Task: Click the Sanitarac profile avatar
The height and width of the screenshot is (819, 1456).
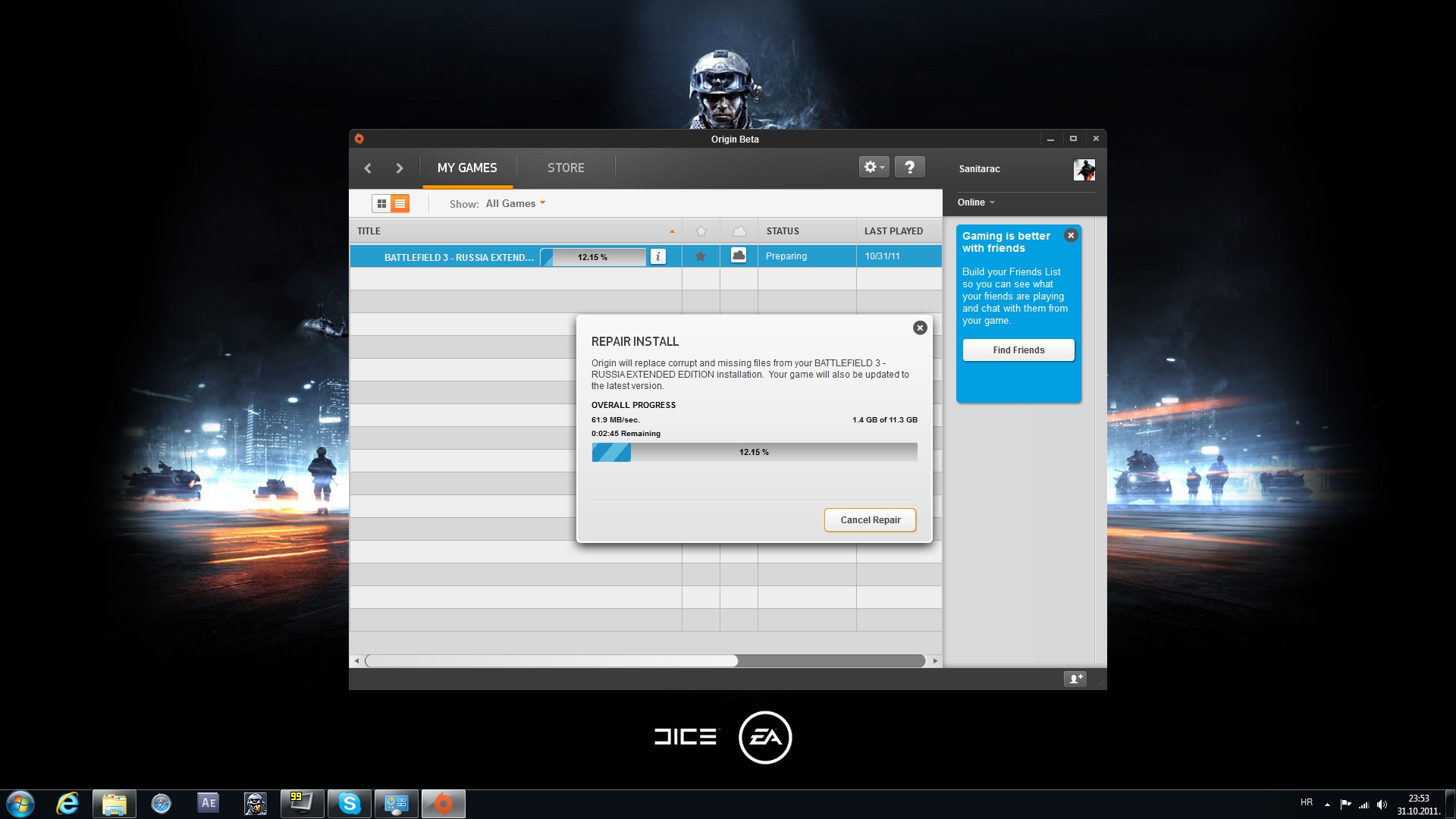Action: point(1084,169)
